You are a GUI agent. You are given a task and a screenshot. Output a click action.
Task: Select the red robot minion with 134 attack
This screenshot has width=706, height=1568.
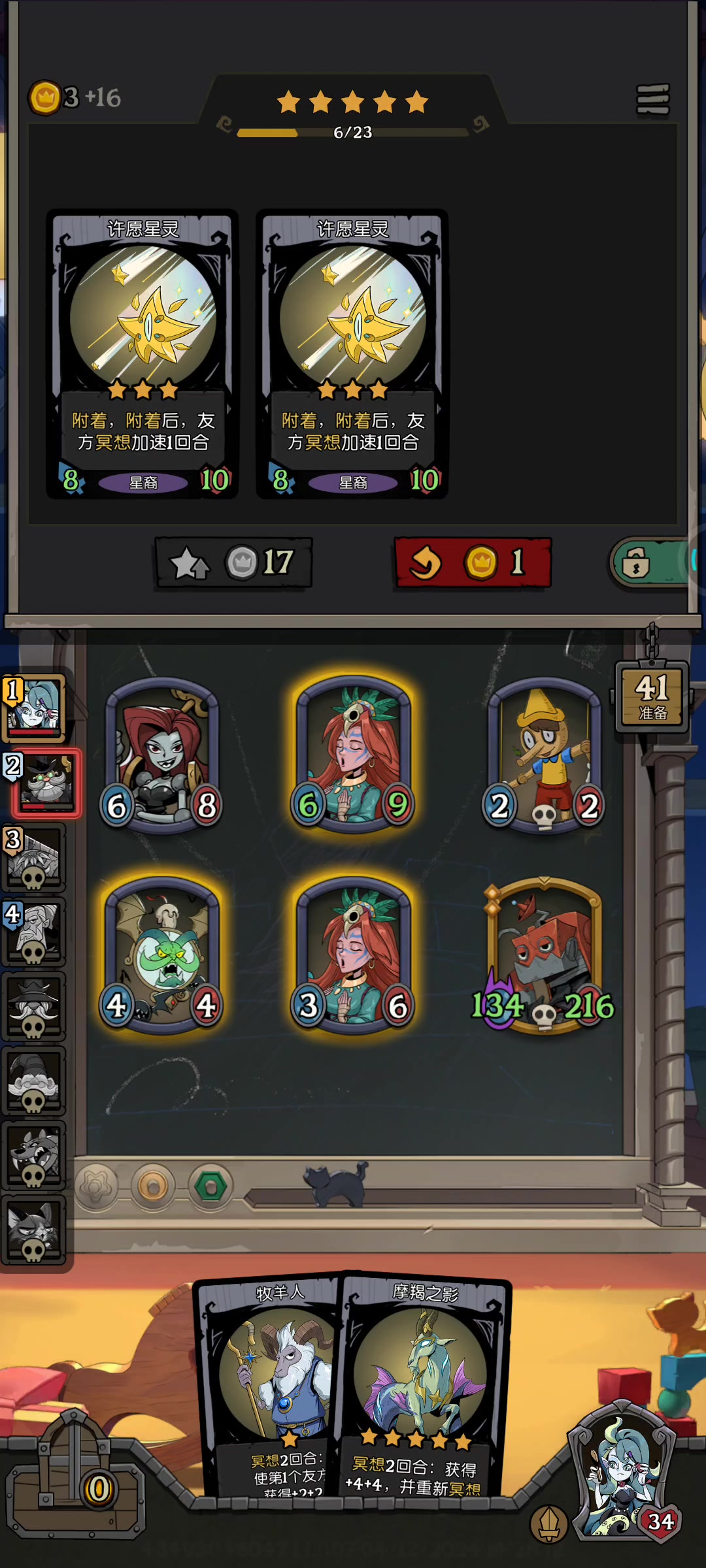(x=544, y=955)
